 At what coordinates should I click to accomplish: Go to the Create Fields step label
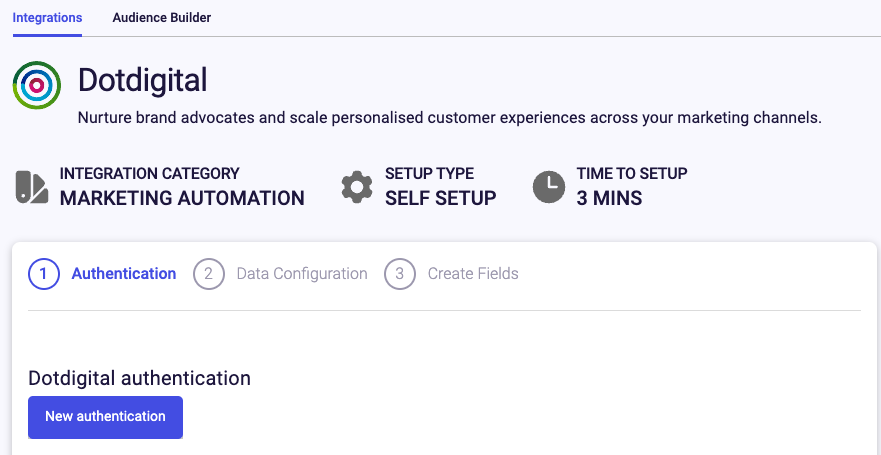pyautogui.click(x=473, y=274)
